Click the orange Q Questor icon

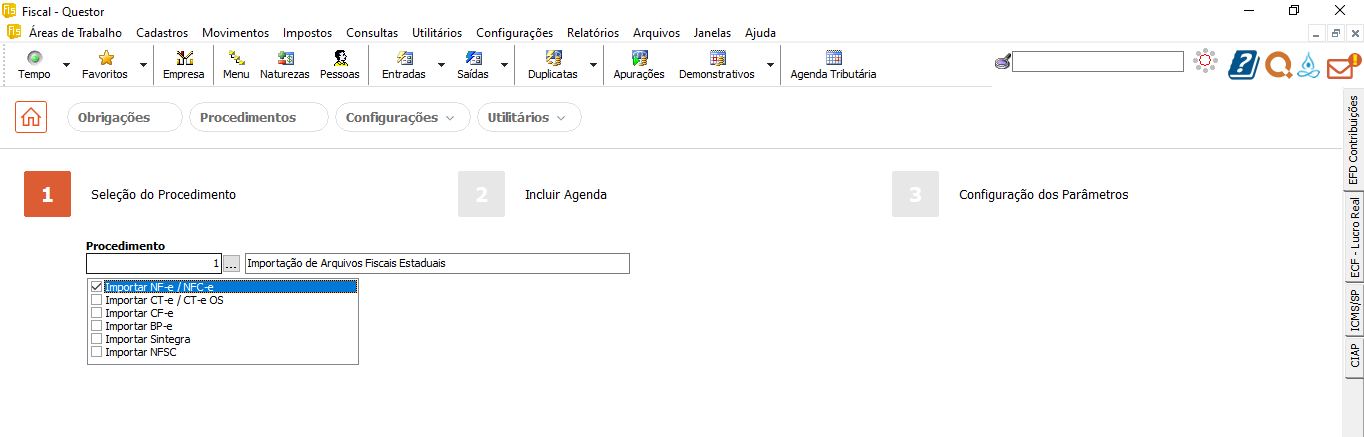[1278, 65]
